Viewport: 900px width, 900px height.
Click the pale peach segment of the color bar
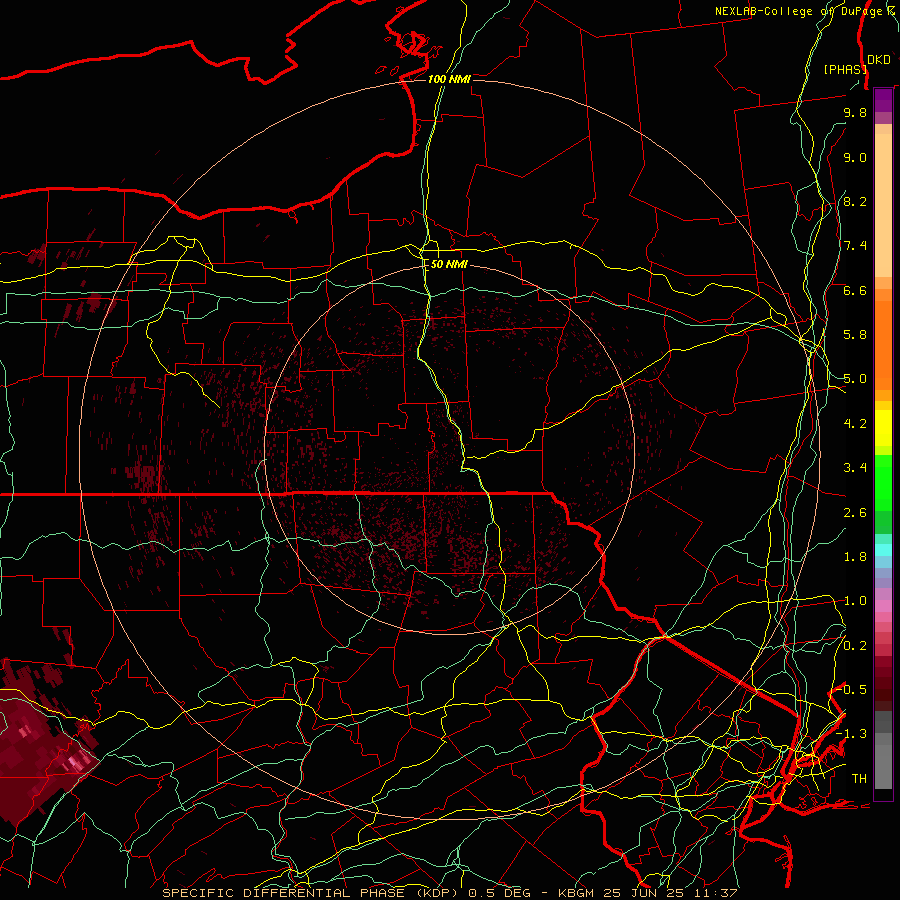click(x=883, y=207)
